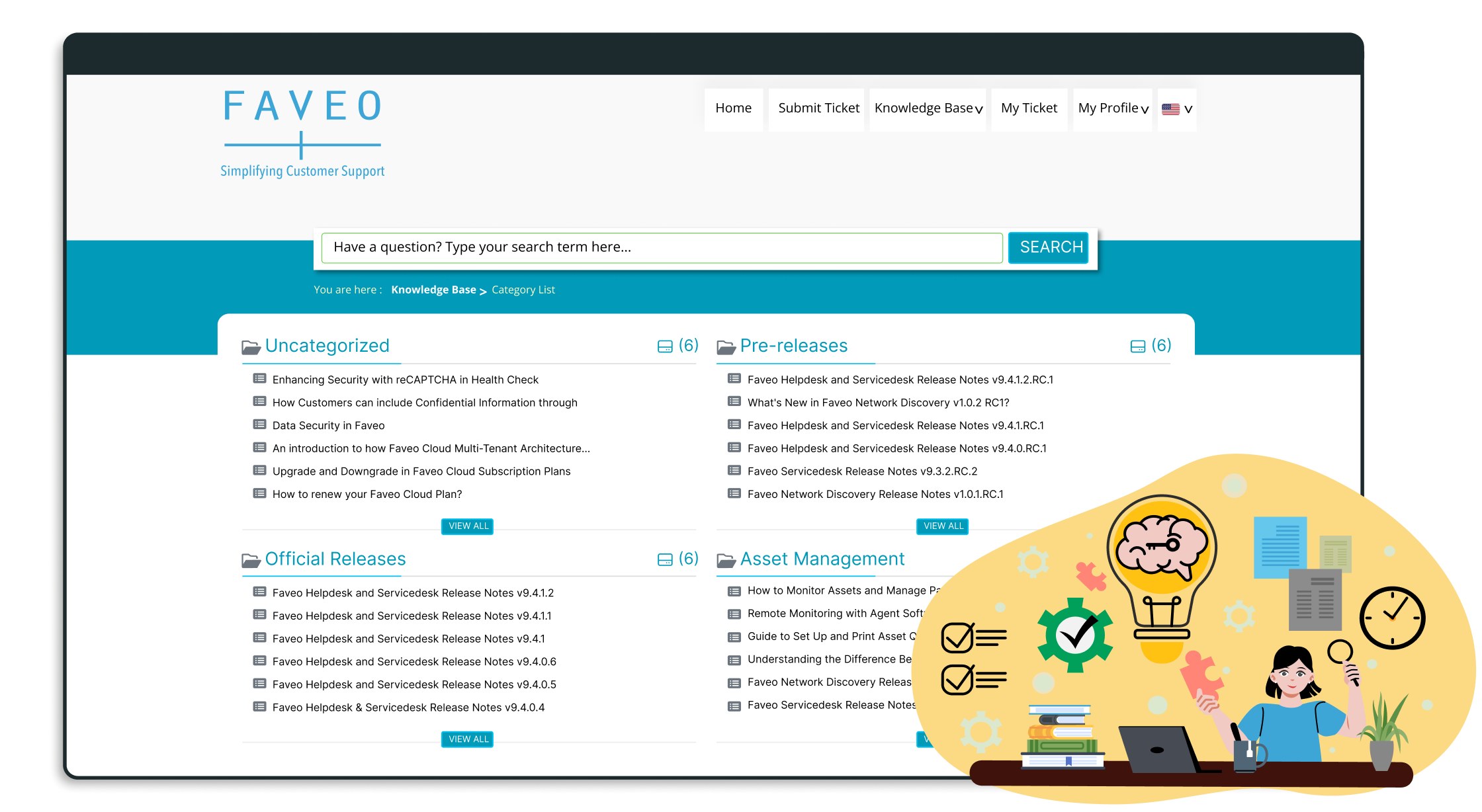
Task: Open 'Faveo Helpdesk and Servicedesk Release Notes v9.4.1.2.RC.1'
Action: (x=900, y=380)
